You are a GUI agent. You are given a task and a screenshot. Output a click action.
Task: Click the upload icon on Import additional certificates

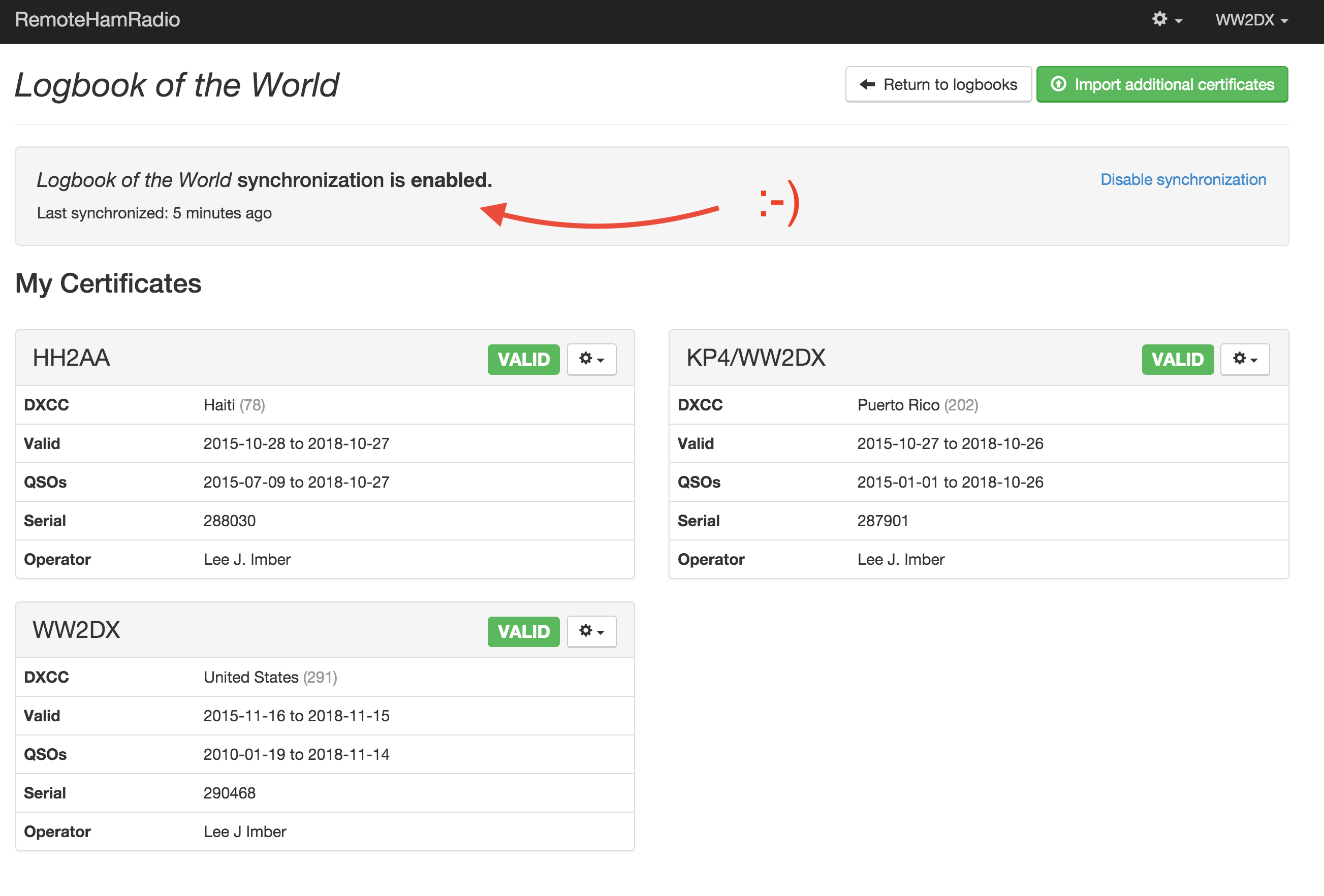(1058, 84)
